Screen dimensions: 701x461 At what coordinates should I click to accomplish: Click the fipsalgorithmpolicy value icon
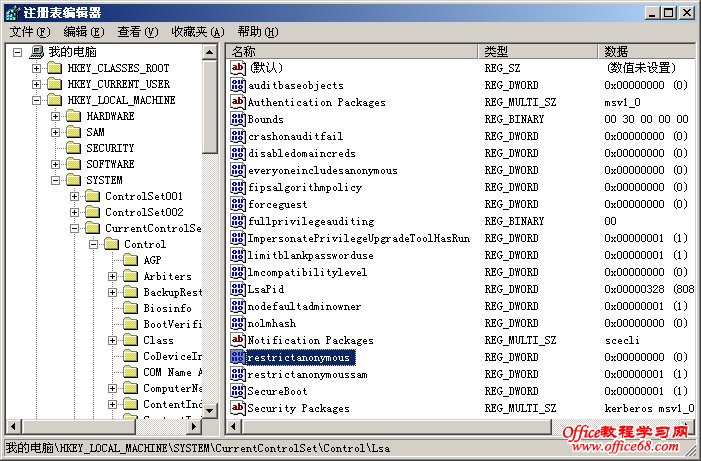coord(237,187)
